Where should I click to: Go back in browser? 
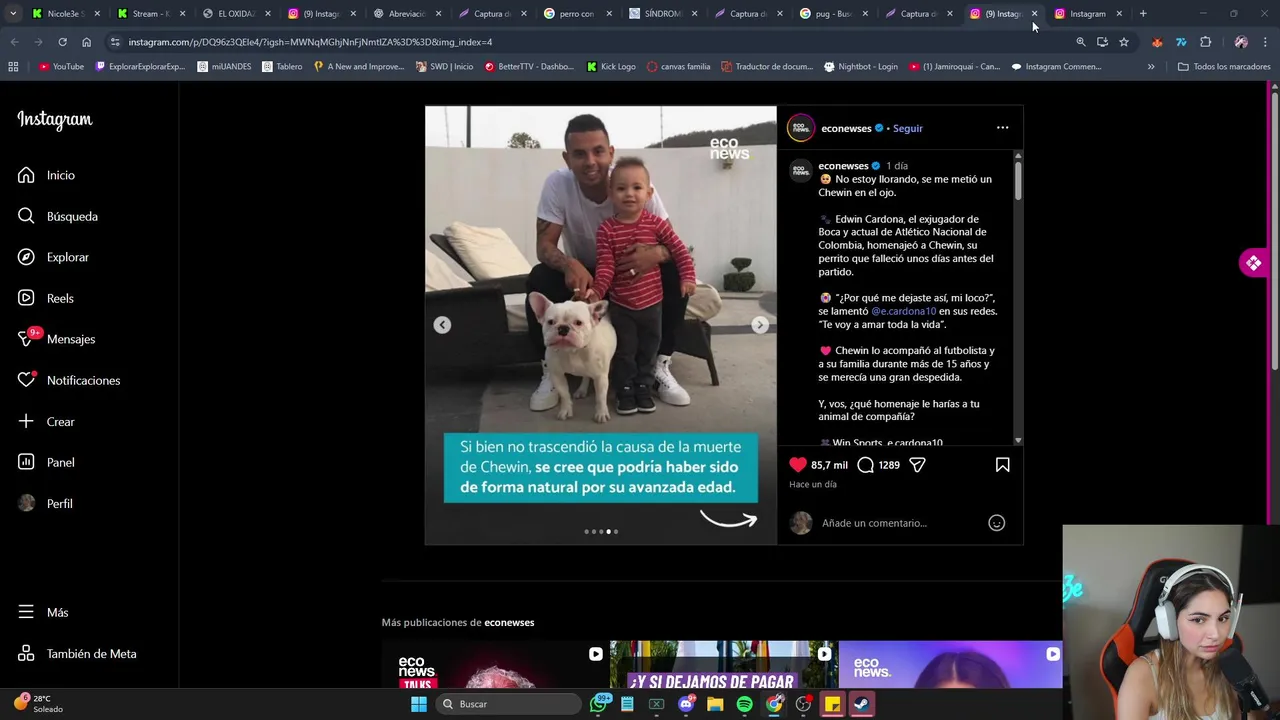coord(14,42)
